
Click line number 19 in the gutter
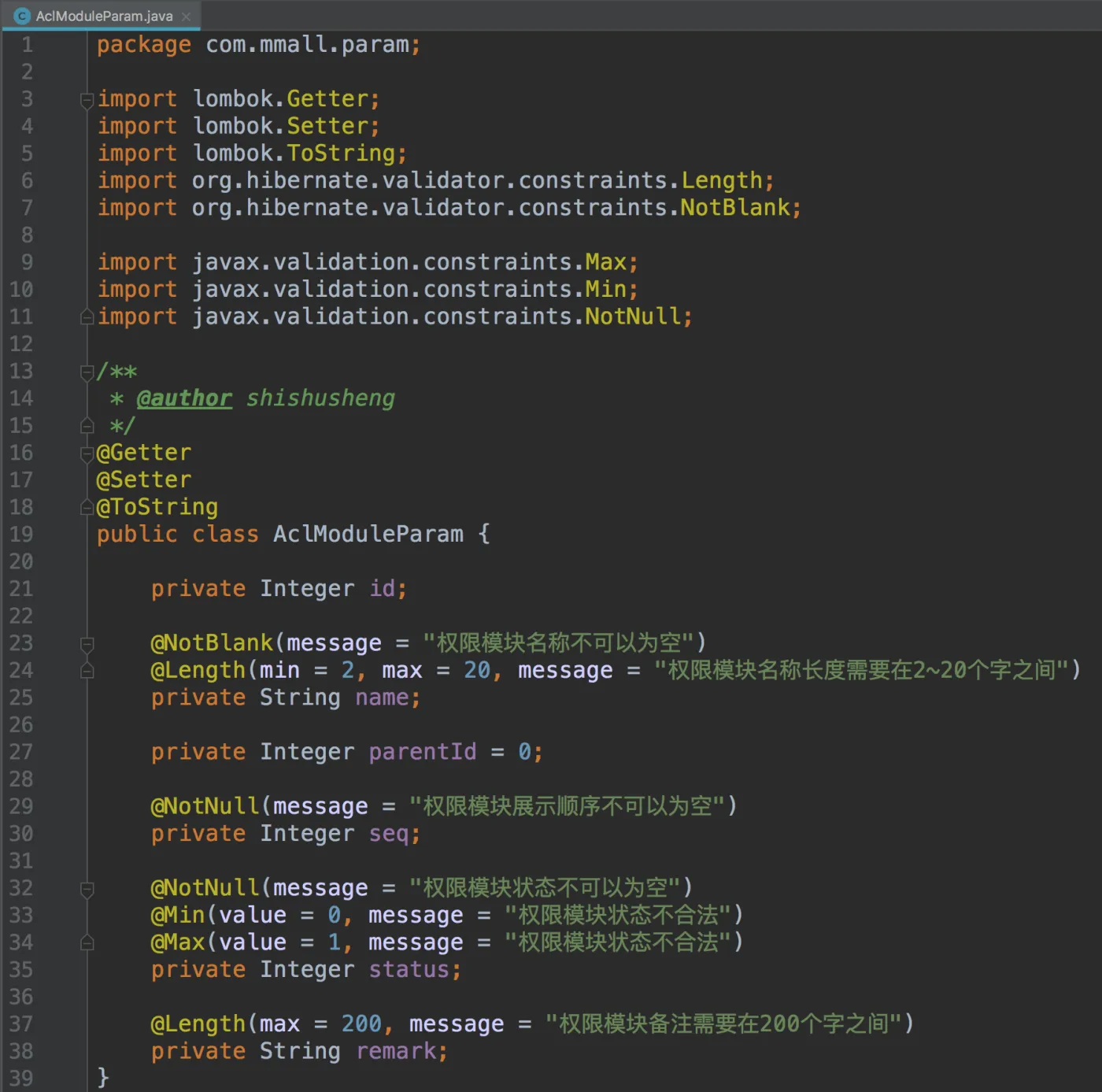(x=21, y=535)
